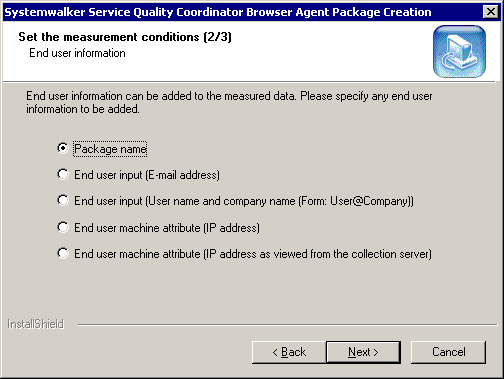The image size is (504, 379).
Task: Click the E-mail address option label text
Action: (147, 175)
